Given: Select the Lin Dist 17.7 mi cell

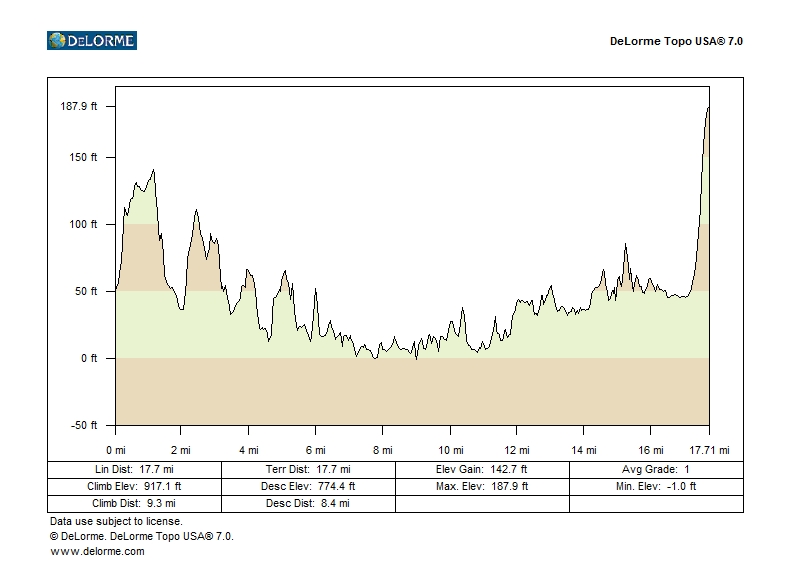Looking at the screenshot, I should pos(134,469).
